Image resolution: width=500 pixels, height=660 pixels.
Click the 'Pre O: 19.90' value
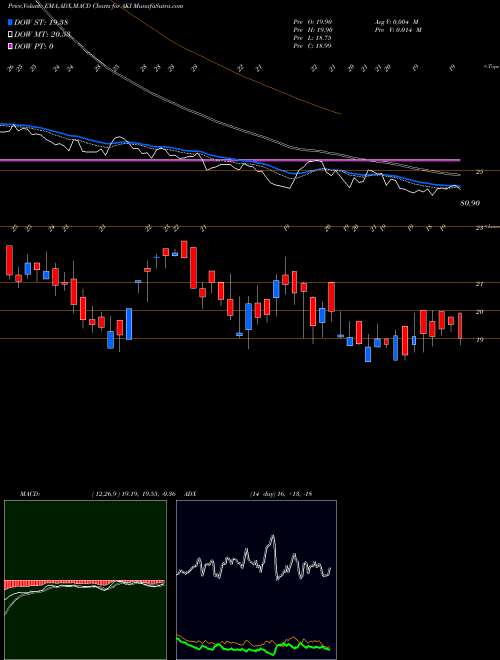click(313, 22)
